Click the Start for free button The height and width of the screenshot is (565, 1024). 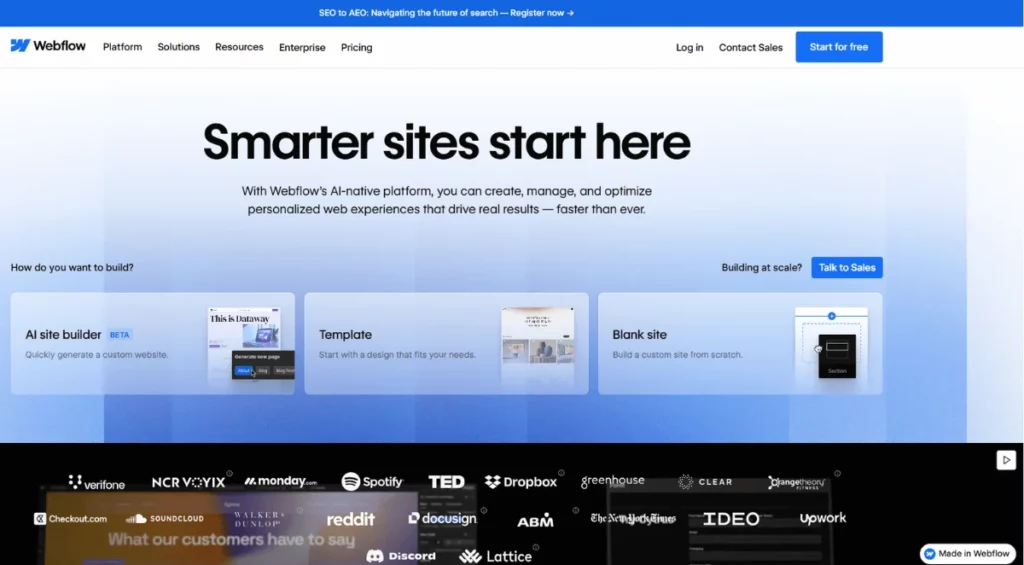[839, 47]
